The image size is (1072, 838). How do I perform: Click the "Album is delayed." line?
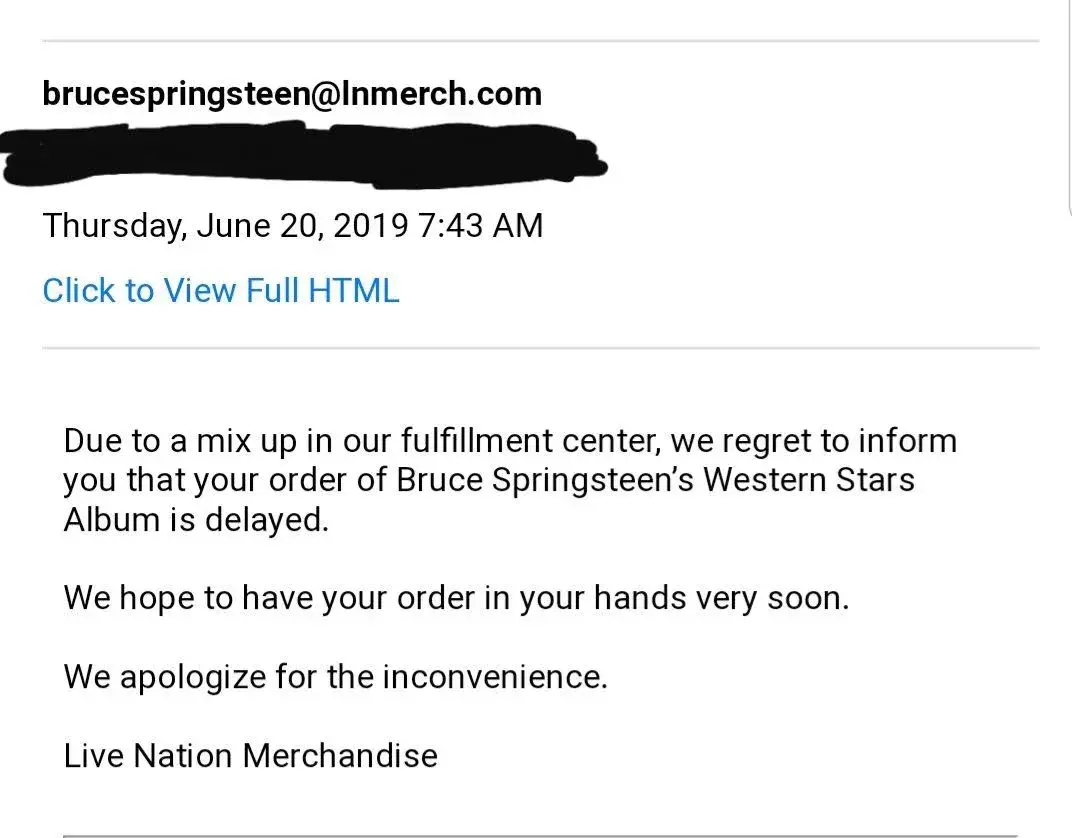[196, 520]
